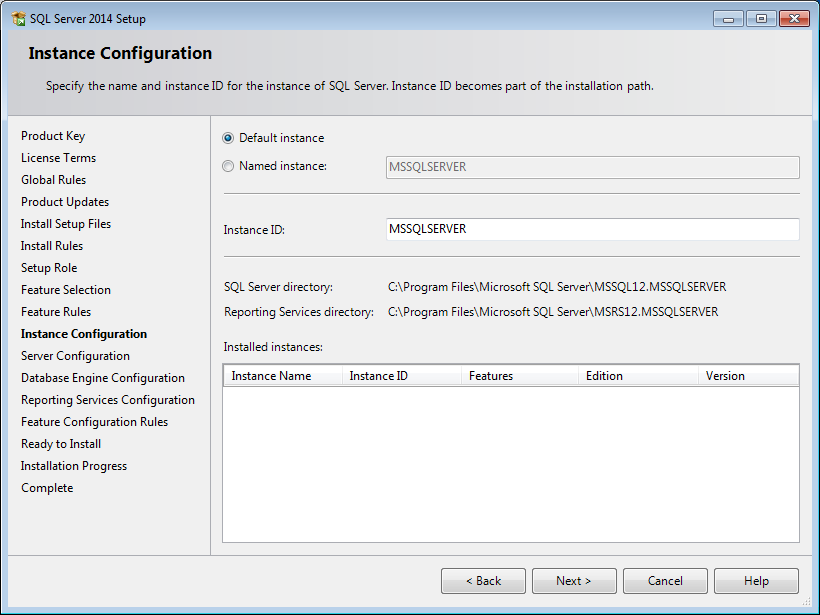Select the Named instance radio button
This screenshot has width=820, height=615.
228,166
